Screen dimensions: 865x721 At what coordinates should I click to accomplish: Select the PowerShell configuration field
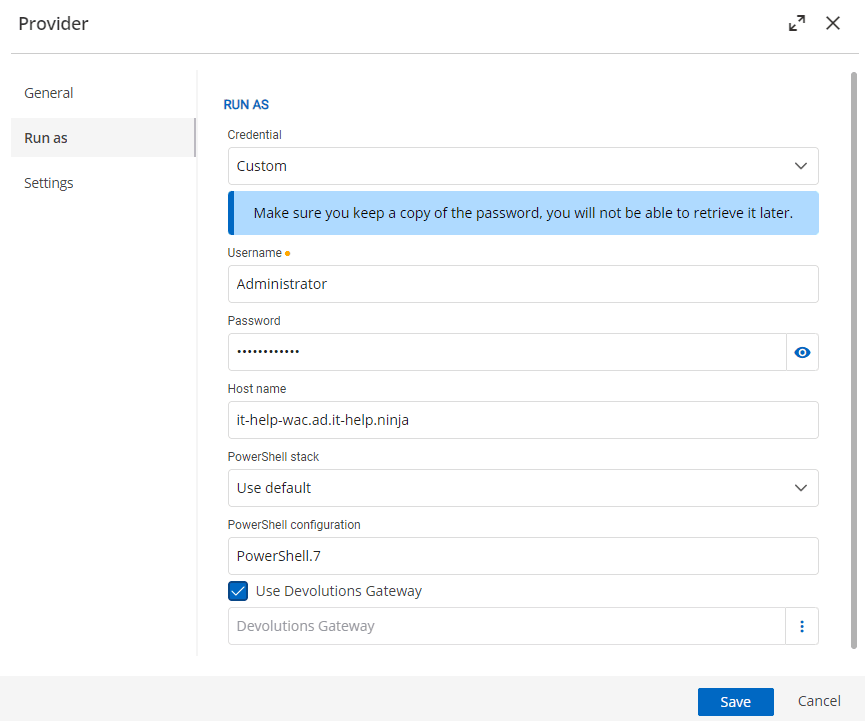pos(523,555)
